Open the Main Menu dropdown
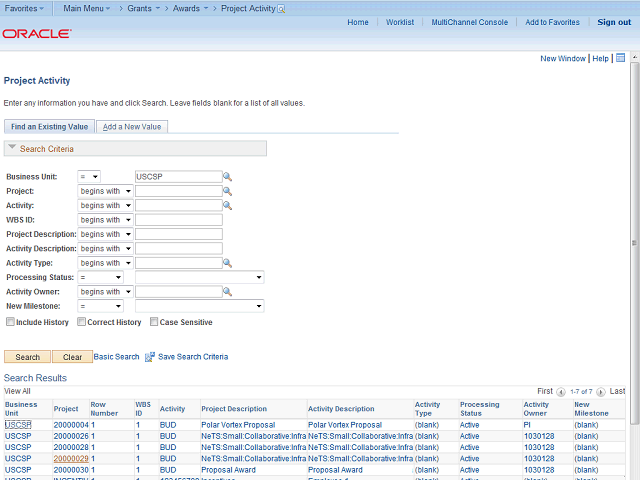Viewport: 640px width, 480px height. point(87,9)
